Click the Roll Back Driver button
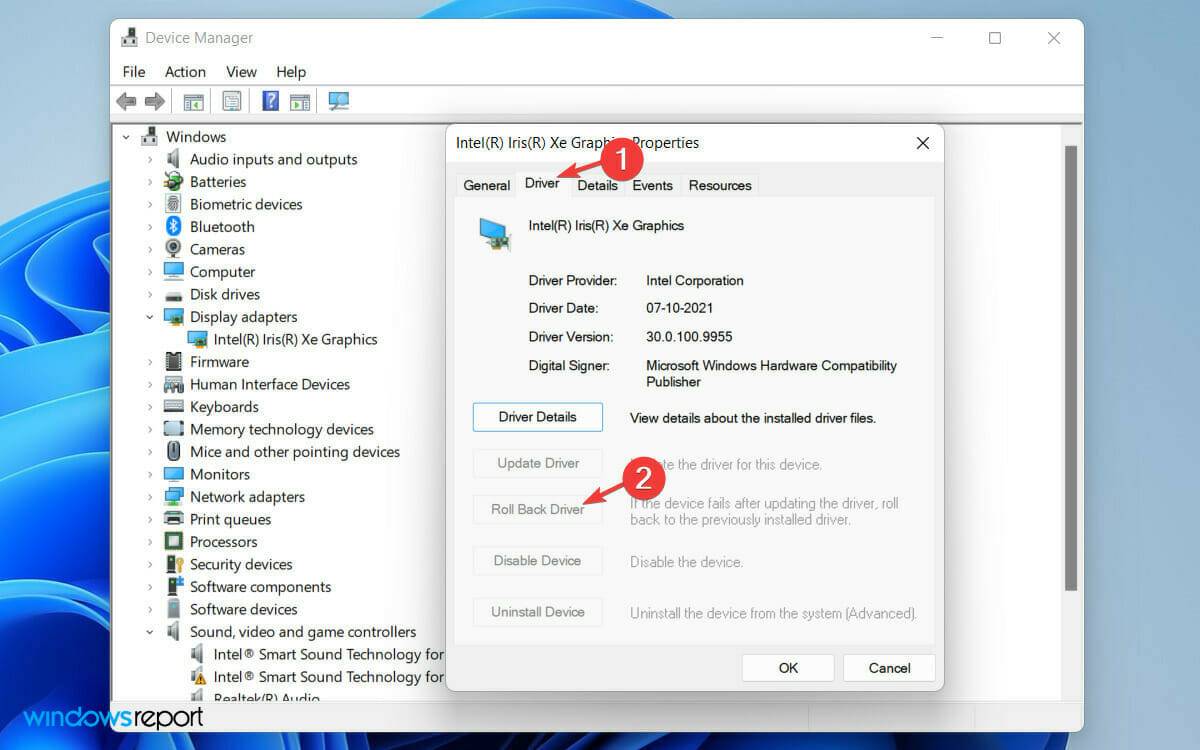1200x750 pixels. point(537,509)
